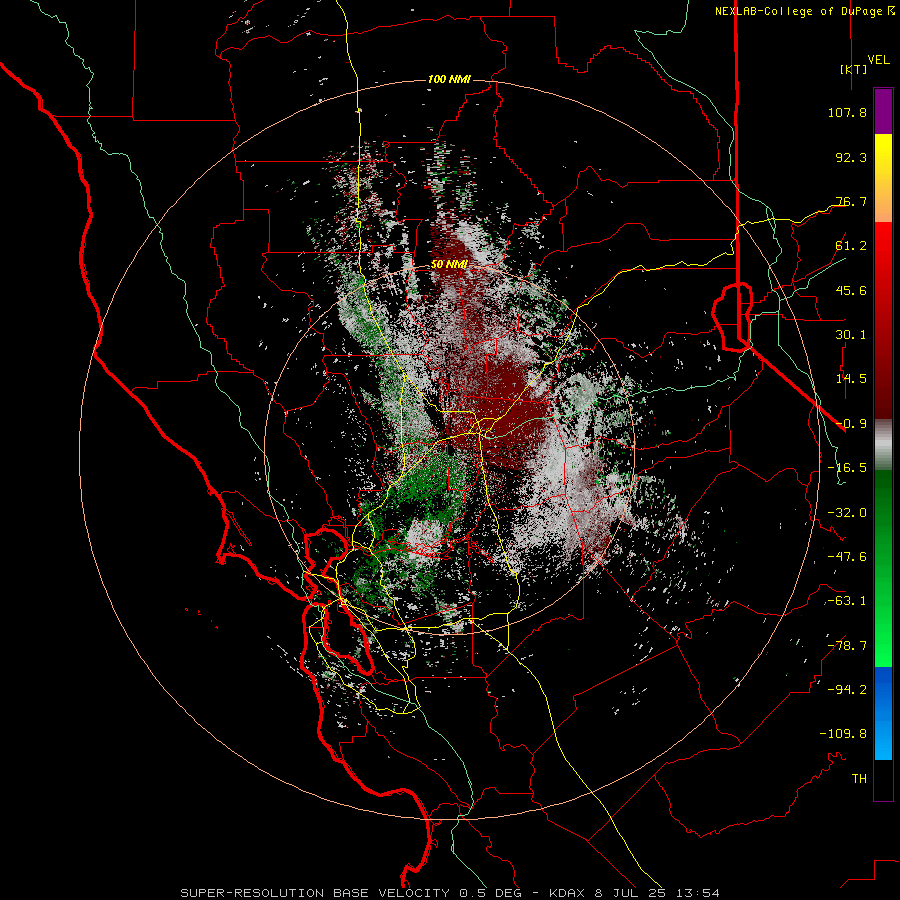
Task: Click the -78.7 velocity scale value
Action: [847, 646]
